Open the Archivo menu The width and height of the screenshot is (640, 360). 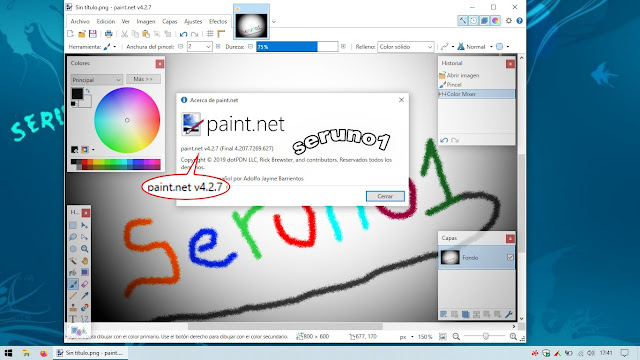[80, 21]
